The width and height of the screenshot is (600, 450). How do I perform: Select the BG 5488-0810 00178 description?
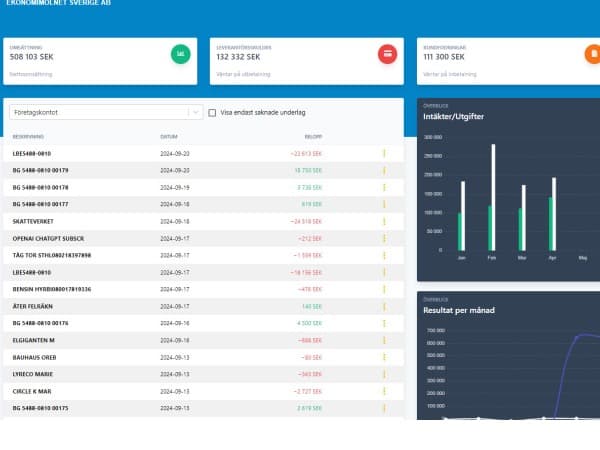tap(41, 188)
